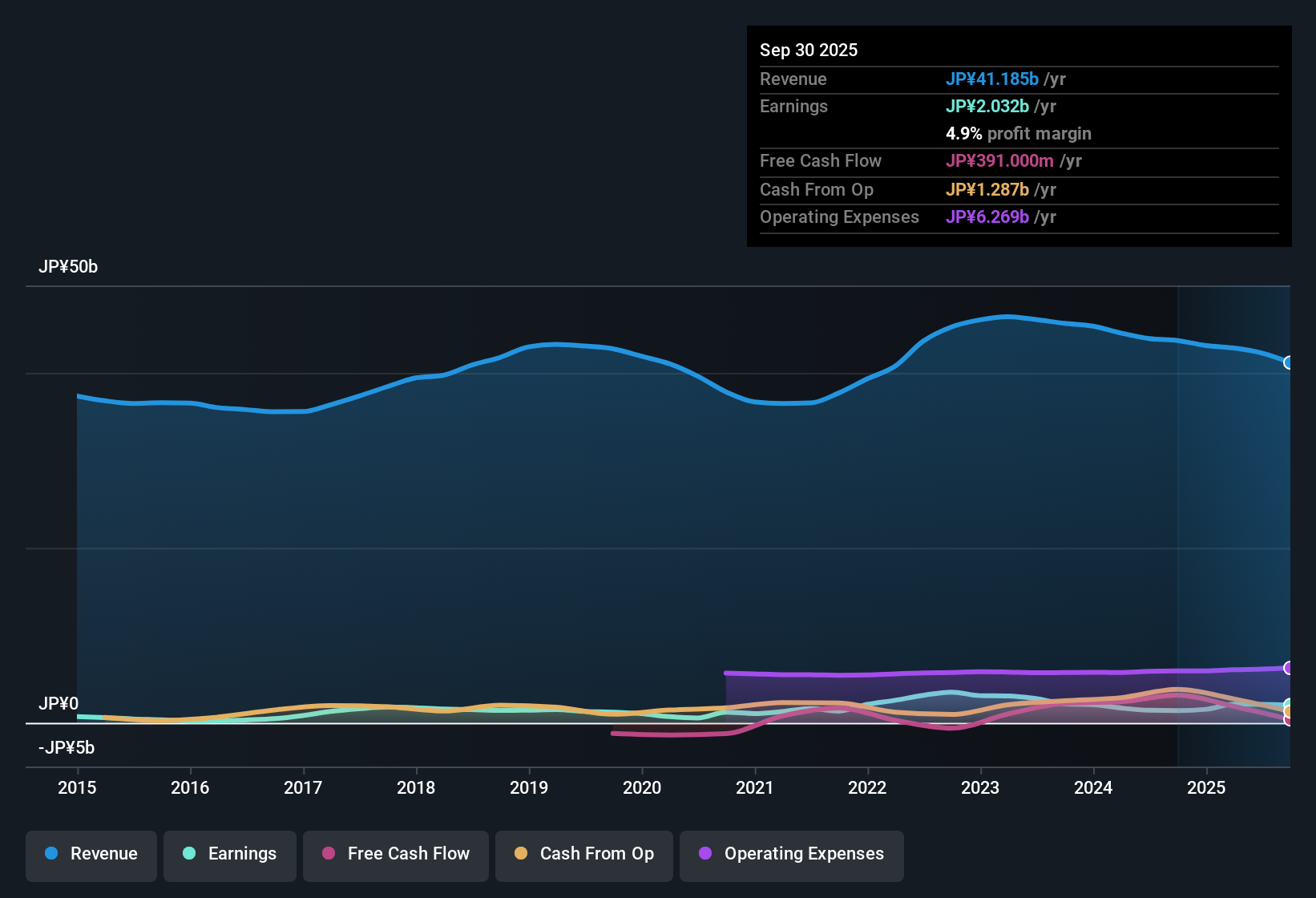Click the purple Operating Expenses dot icon
1316x898 pixels.
click(704, 854)
